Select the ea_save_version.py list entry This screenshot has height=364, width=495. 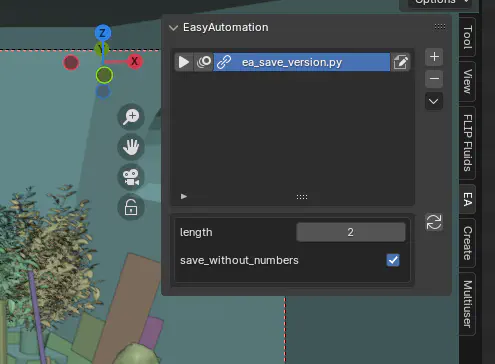(302, 62)
